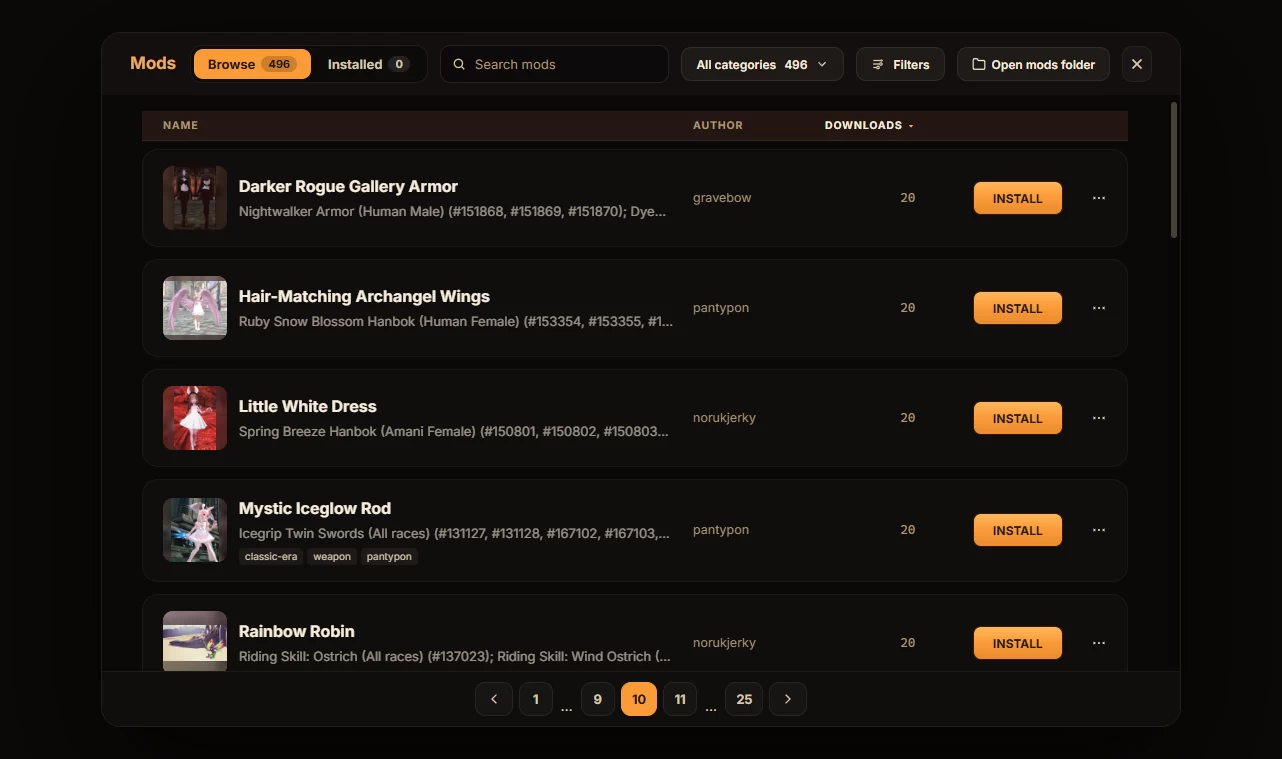1282x759 pixels.
Task: Click the Darker Rogue Gallery Armor title
Action: pos(348,186)
